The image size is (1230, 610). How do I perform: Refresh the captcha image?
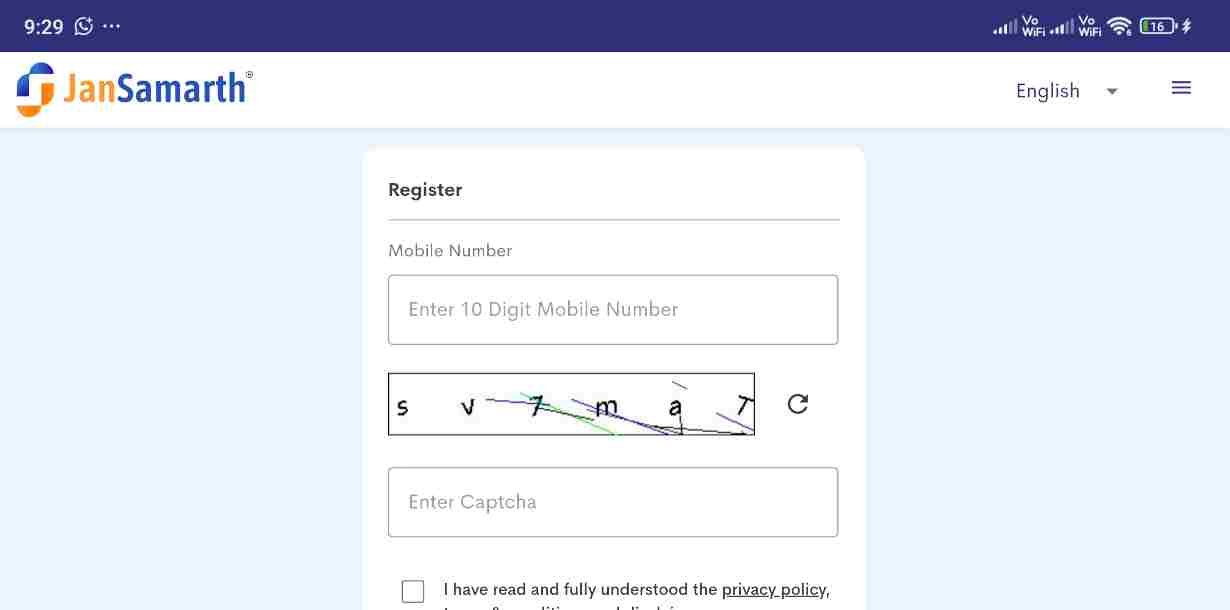coord(797,404)
